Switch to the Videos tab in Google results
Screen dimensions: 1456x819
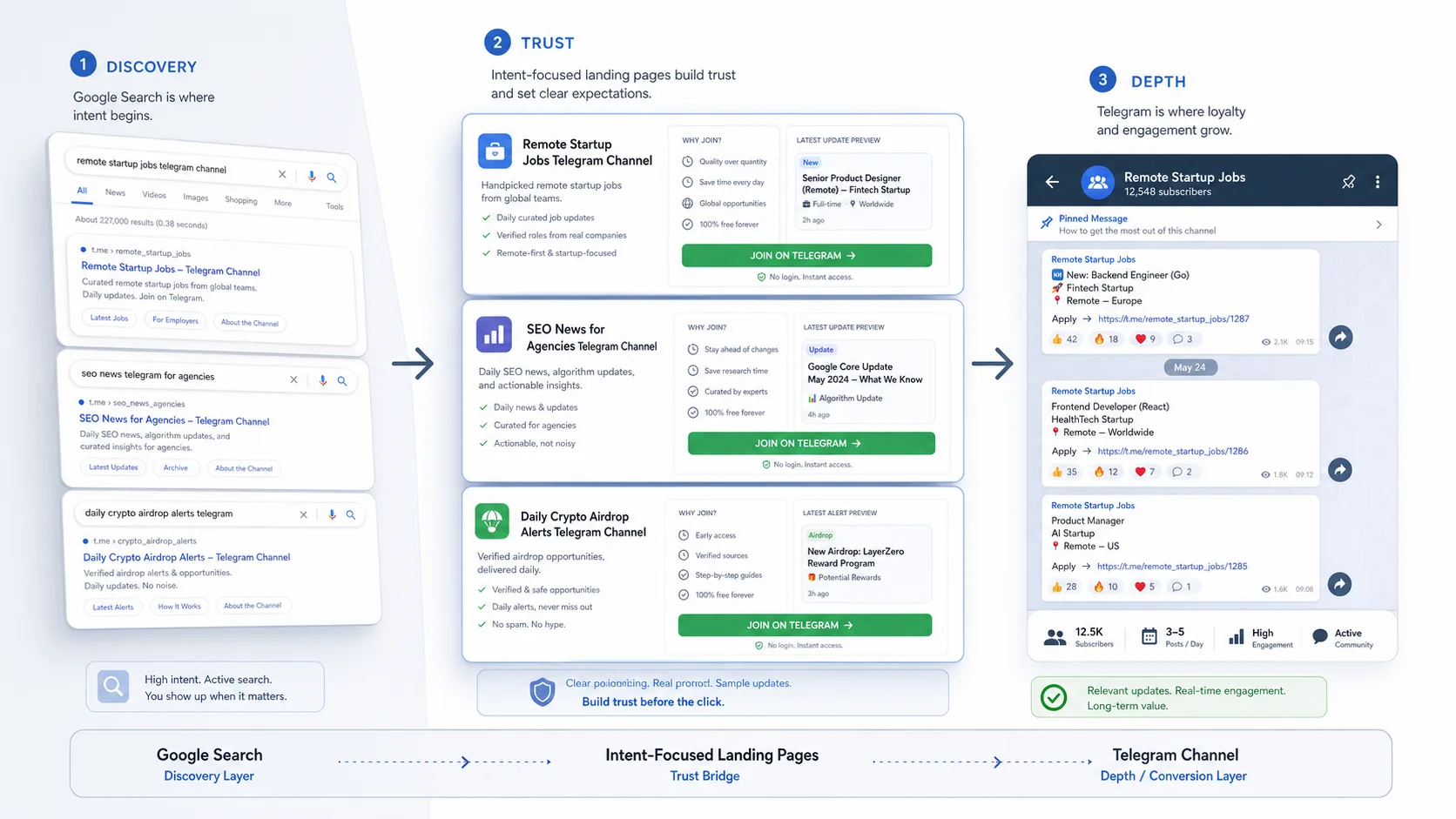154,195
